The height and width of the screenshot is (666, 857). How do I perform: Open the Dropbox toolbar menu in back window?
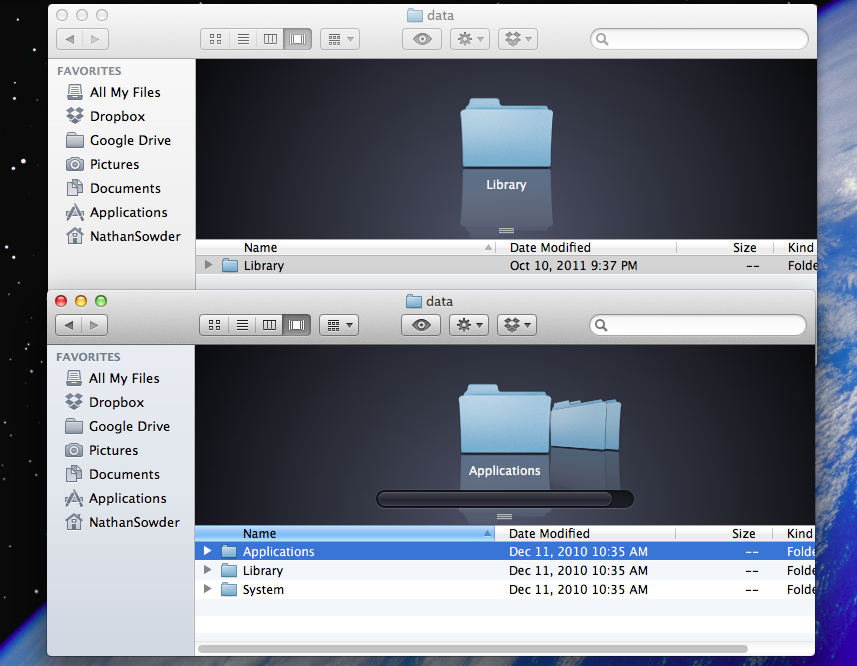point(518,39)
